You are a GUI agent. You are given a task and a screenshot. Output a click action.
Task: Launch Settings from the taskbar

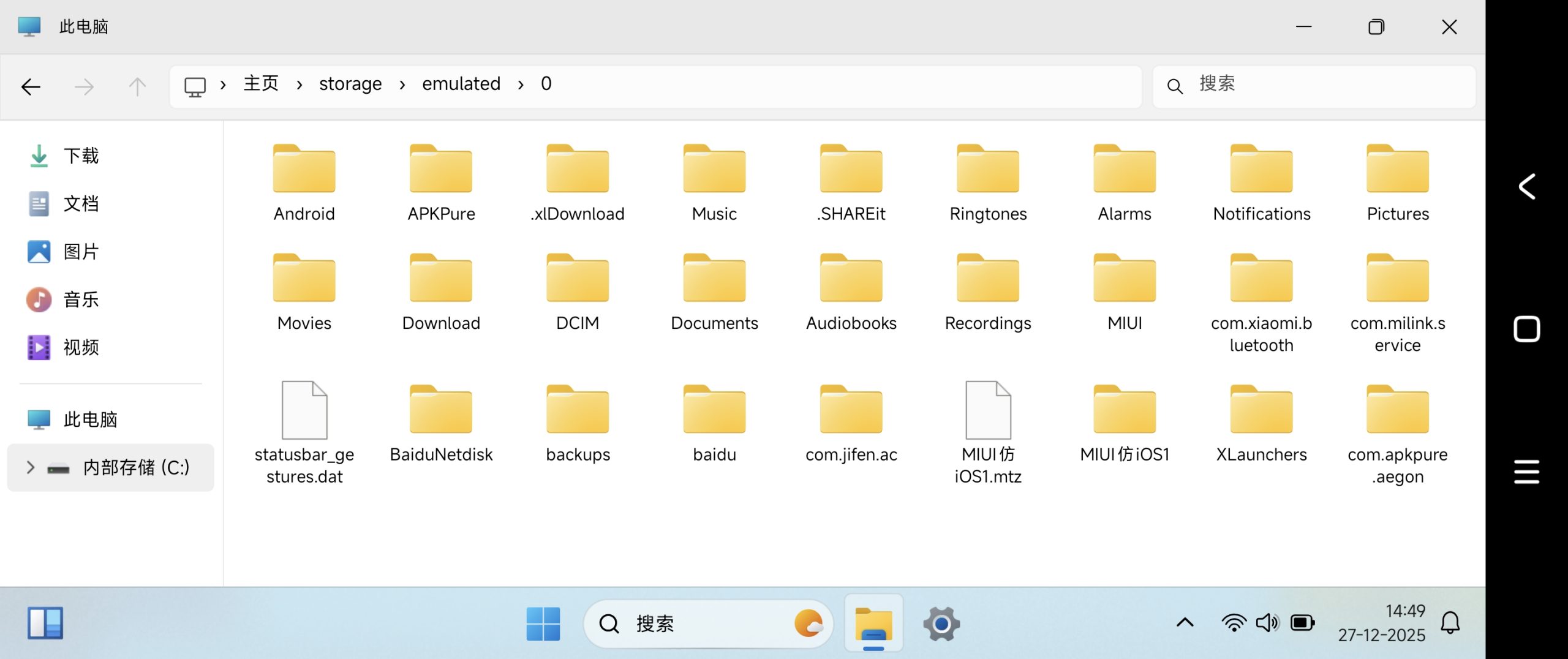pyautogui.click(x=941, y=623)
